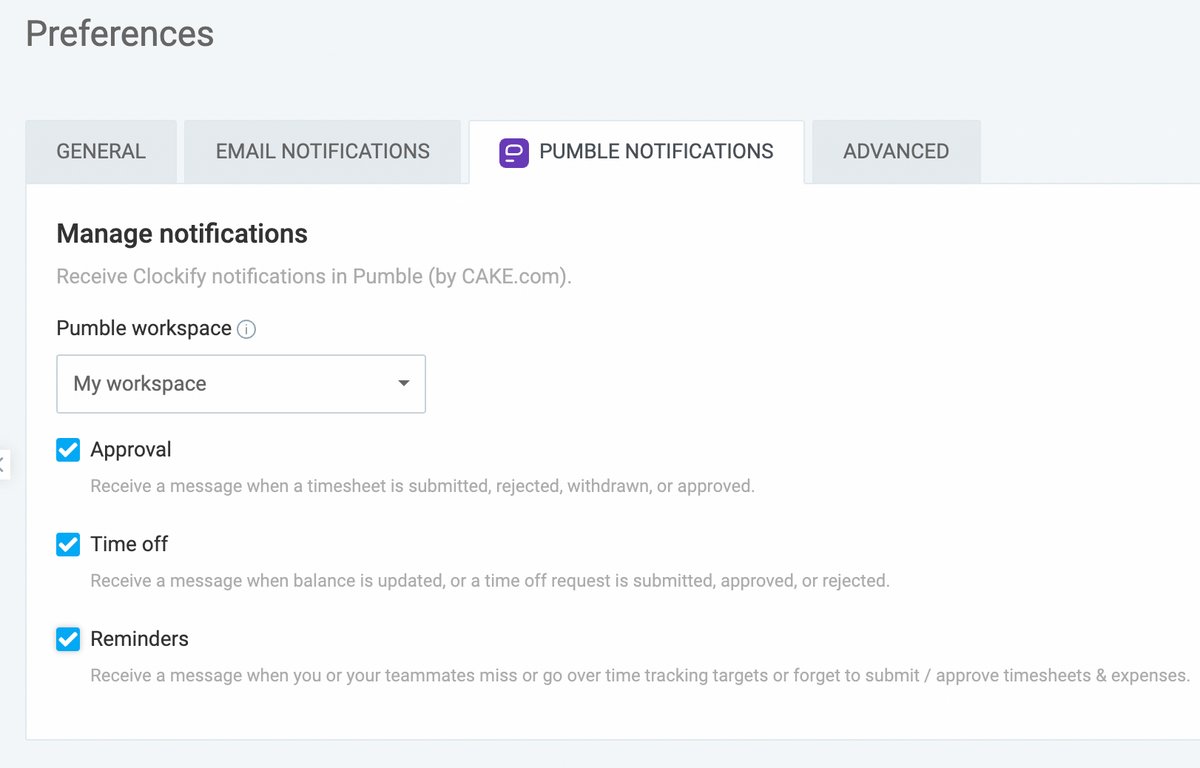Click the Time off label text
The width and height of the screenshot is (1200, 768).
coord(128,544)
